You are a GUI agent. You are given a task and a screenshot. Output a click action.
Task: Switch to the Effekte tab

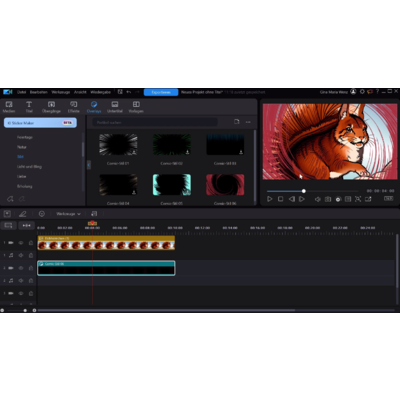pyautogui.click(x=74, y=107)
